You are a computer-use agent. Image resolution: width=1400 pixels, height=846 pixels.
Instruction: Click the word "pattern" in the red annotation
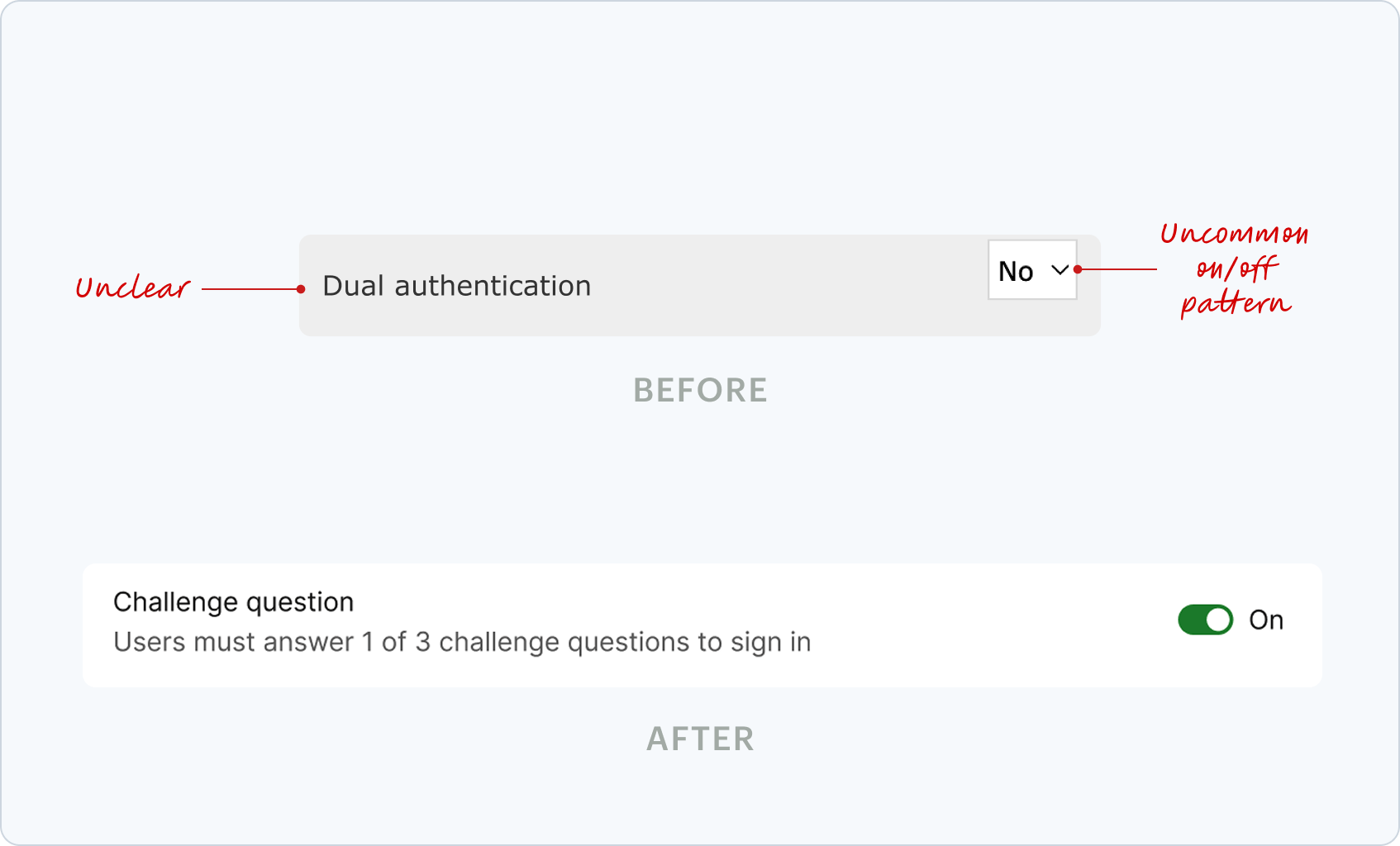pos(1235,303)
